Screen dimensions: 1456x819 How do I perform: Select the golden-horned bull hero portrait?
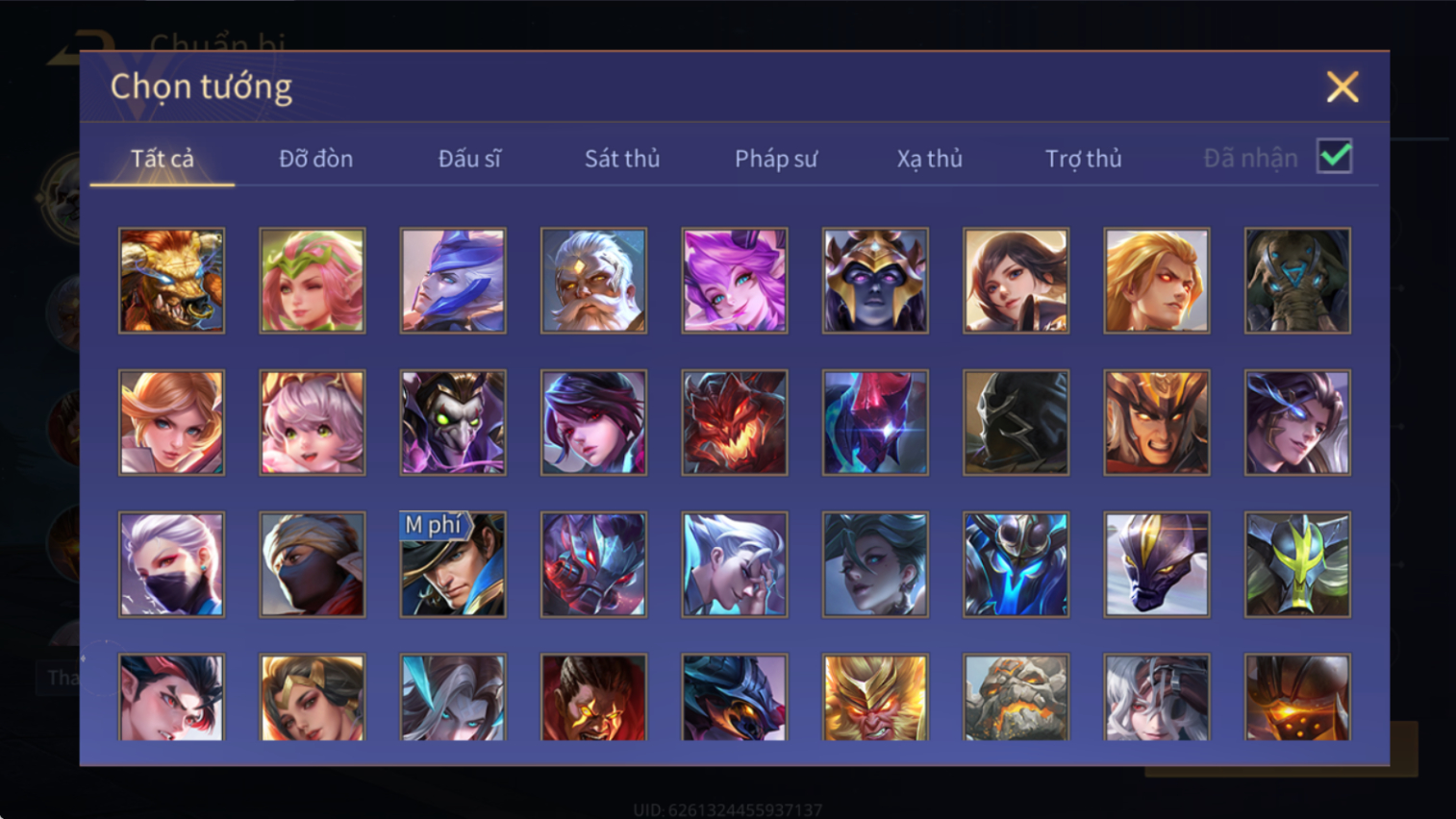pyautogui.click(x=171, y=281)
